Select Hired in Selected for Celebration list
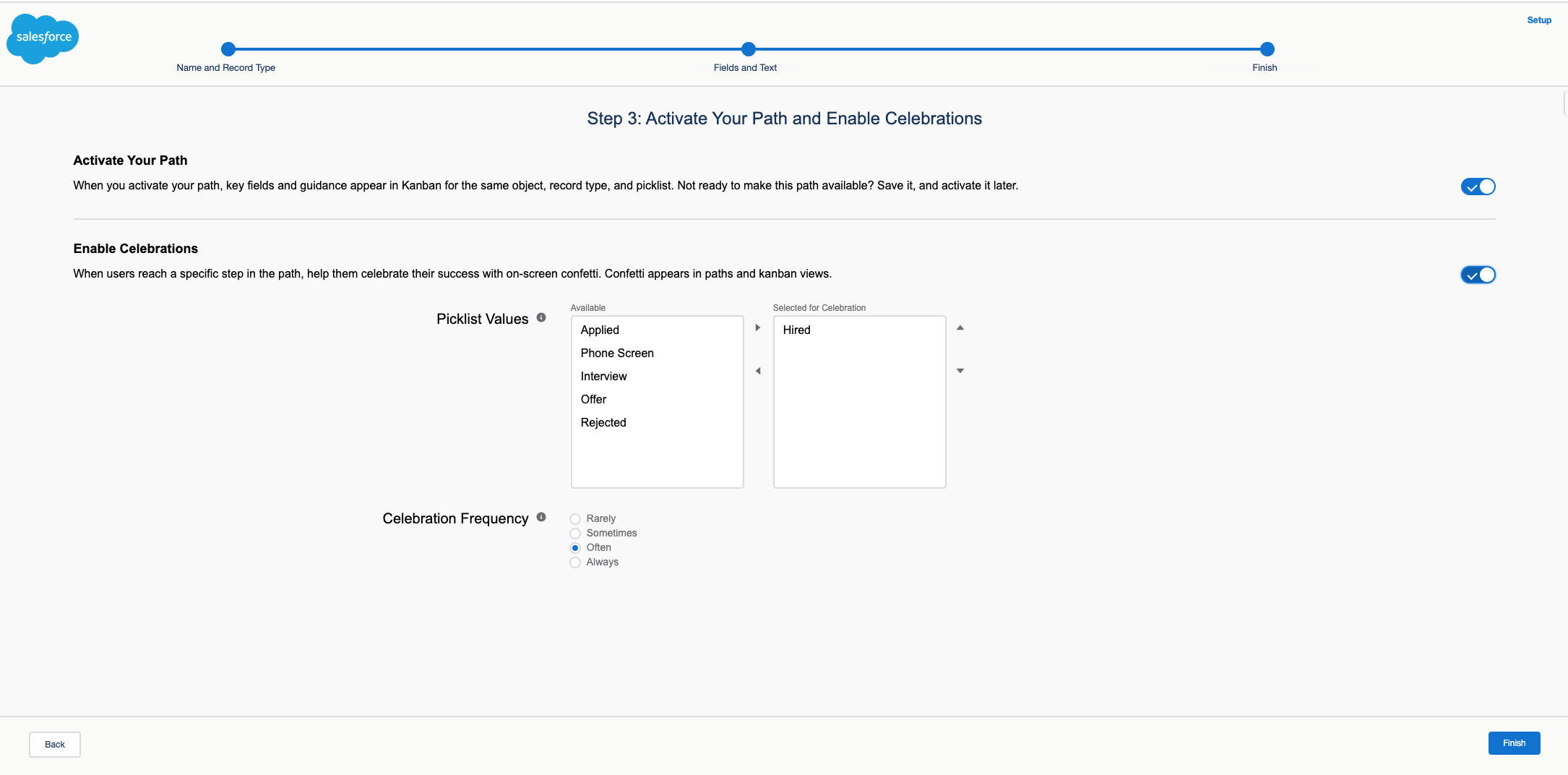This screenshot has height=775, width=1568. point(796,330)
